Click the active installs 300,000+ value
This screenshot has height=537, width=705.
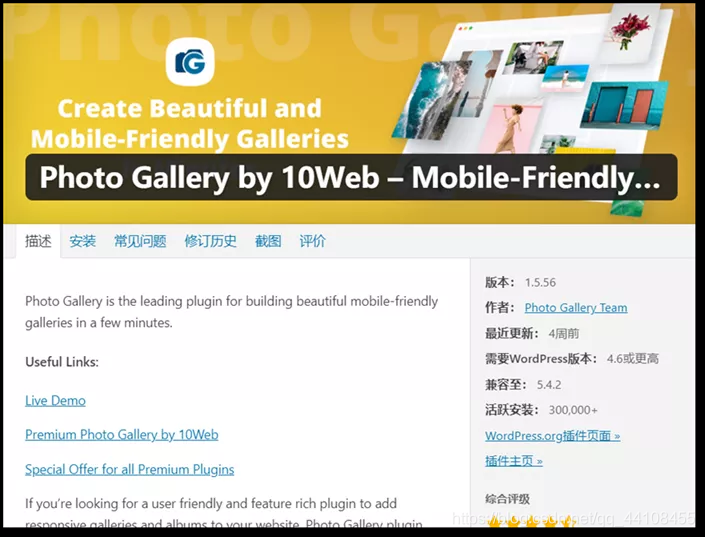pos(573,410)
